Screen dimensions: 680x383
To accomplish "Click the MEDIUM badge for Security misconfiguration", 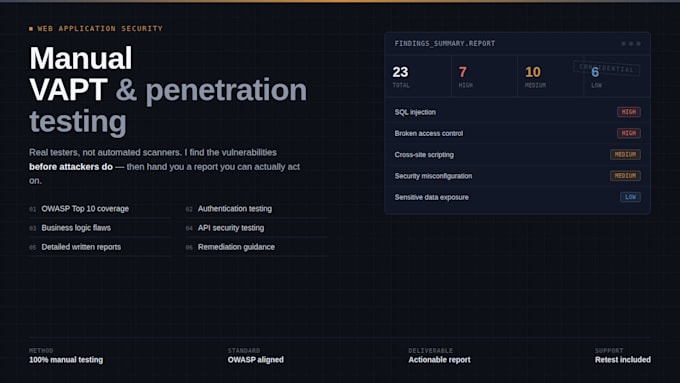I will click(625, 176).
